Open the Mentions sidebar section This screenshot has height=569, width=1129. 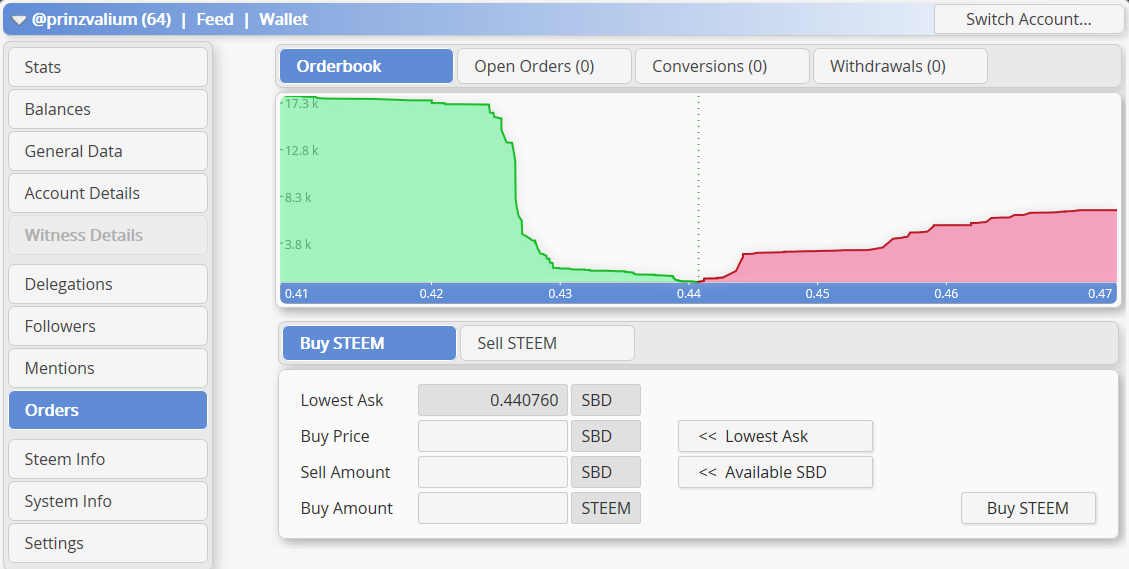(x=108, y=368)
